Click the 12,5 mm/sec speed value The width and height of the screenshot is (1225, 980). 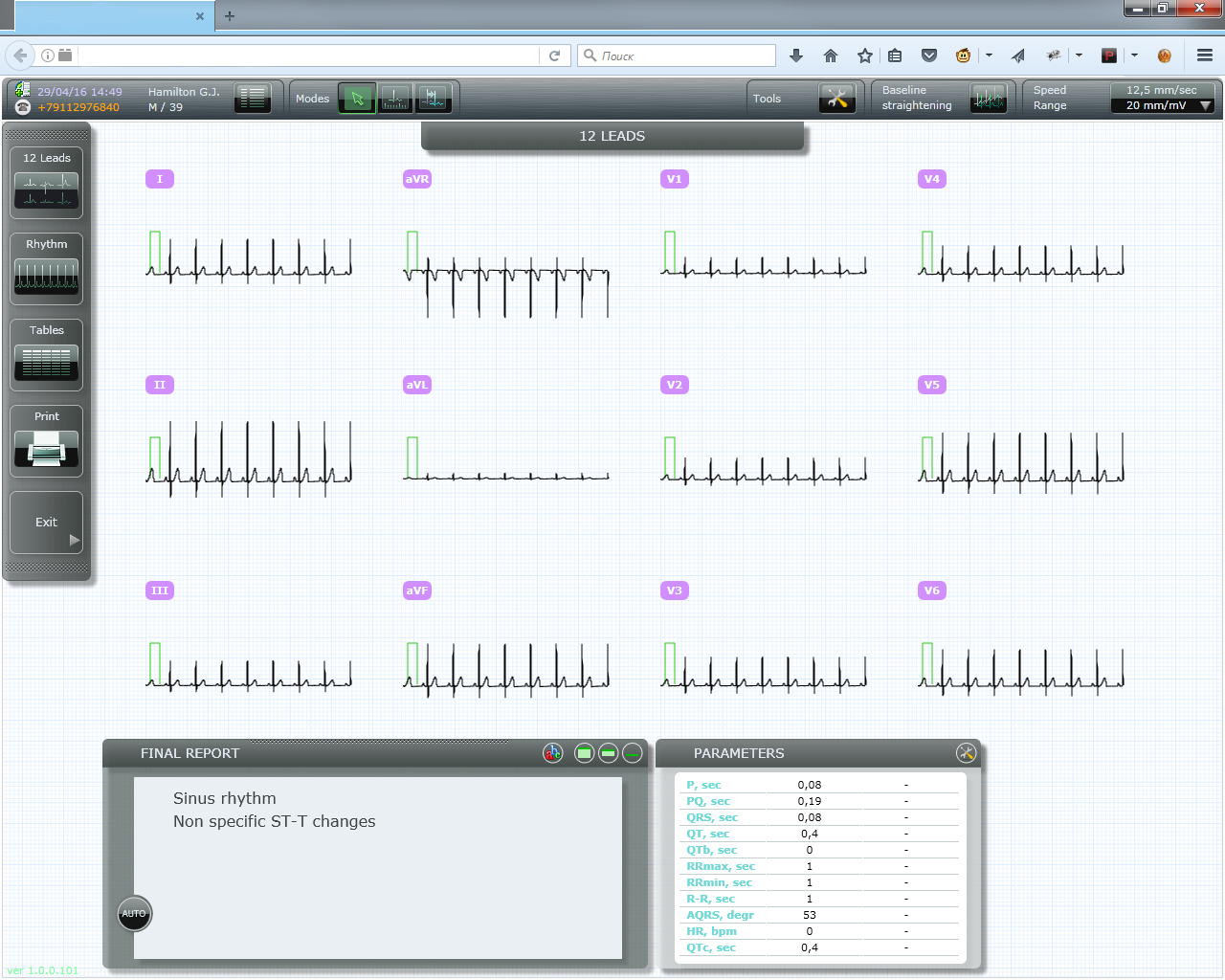click(1162, 90)
